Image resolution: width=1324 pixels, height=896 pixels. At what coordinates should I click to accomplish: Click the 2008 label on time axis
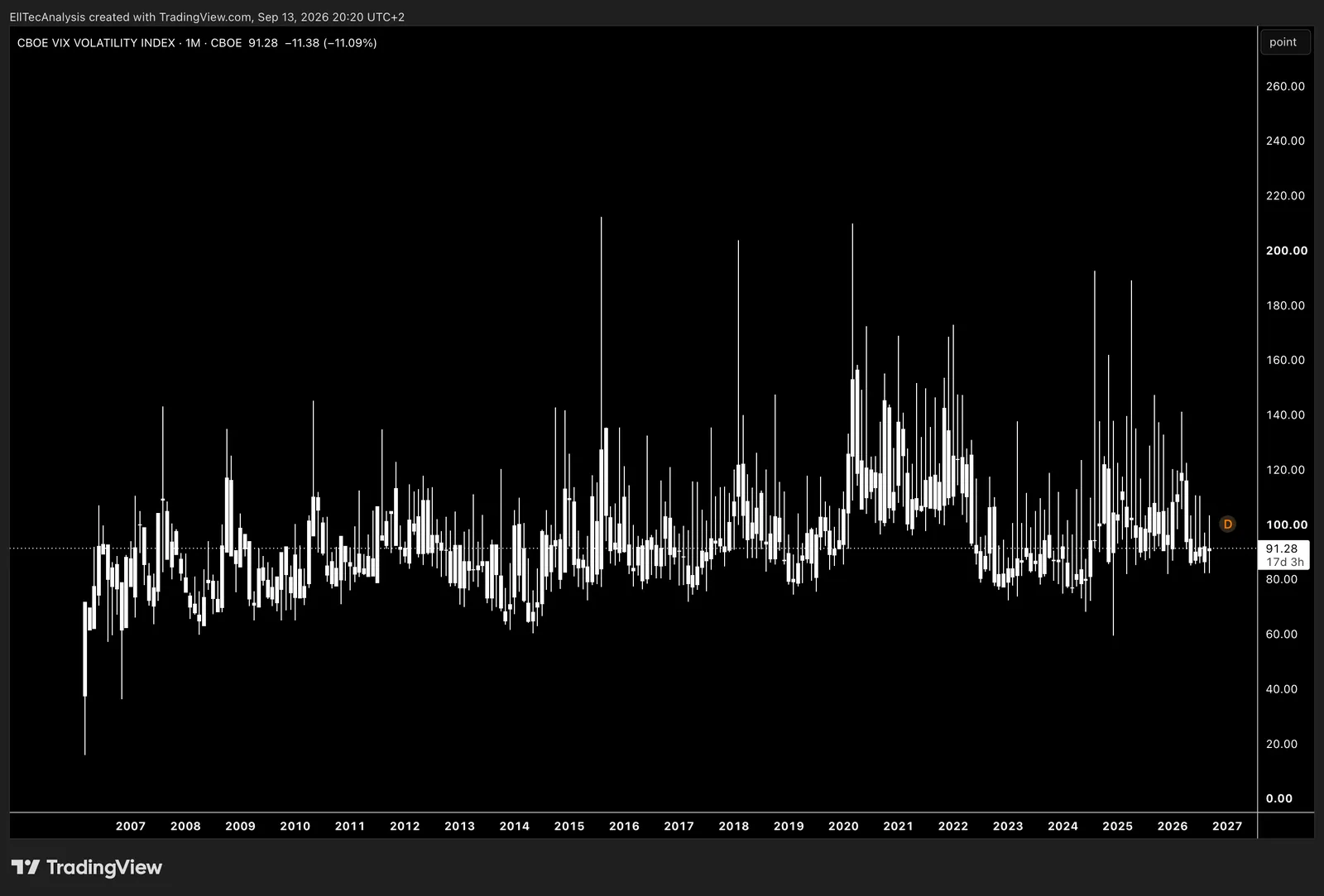[x=185, y=826]
